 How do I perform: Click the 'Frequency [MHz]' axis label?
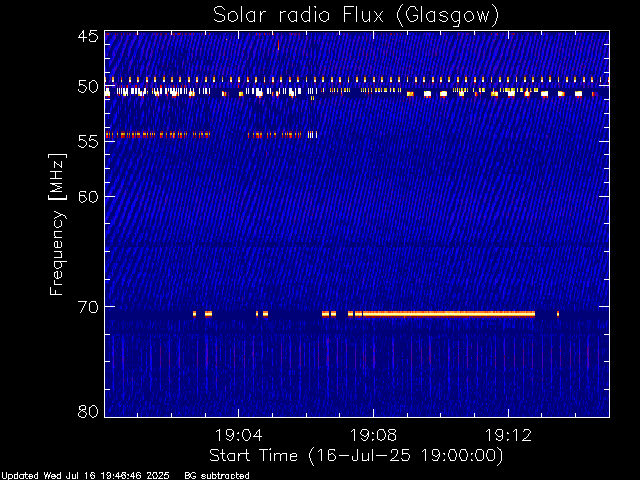pos(57,224)
